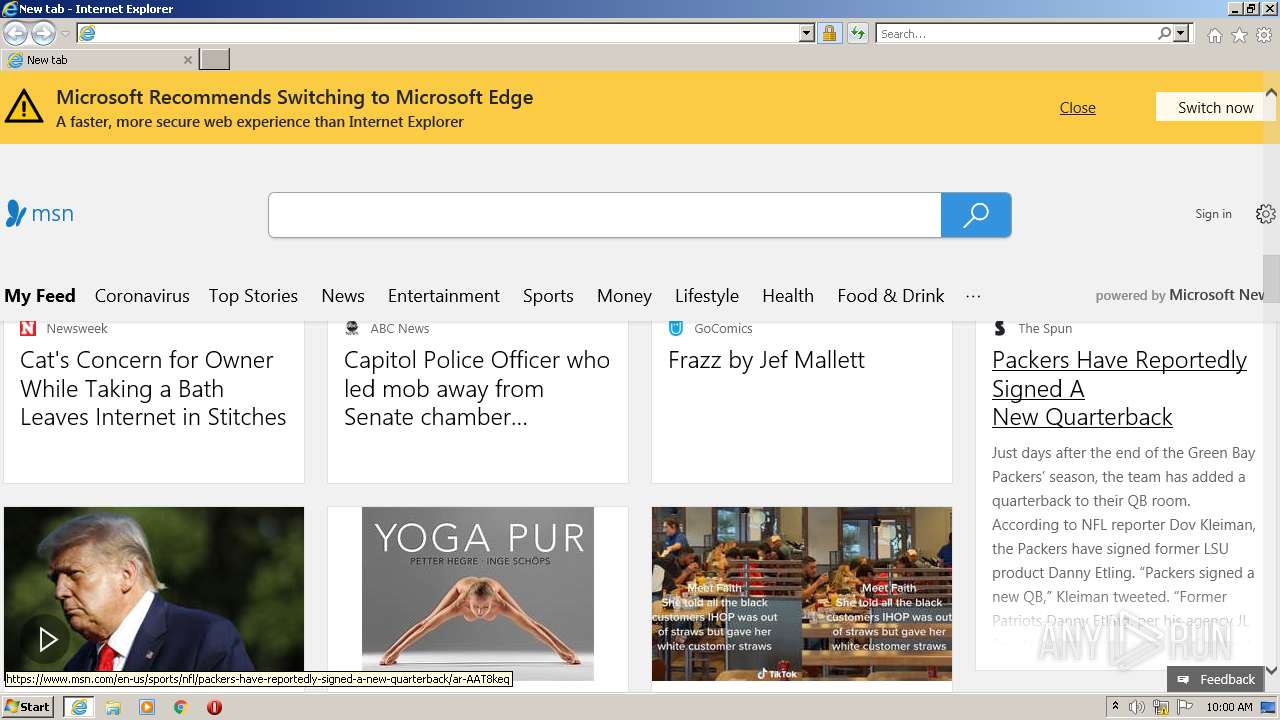Screen dimensions: 1280x720
Task: Open the recent pages dropdown arrow
Action: click(x=65, y=34)
